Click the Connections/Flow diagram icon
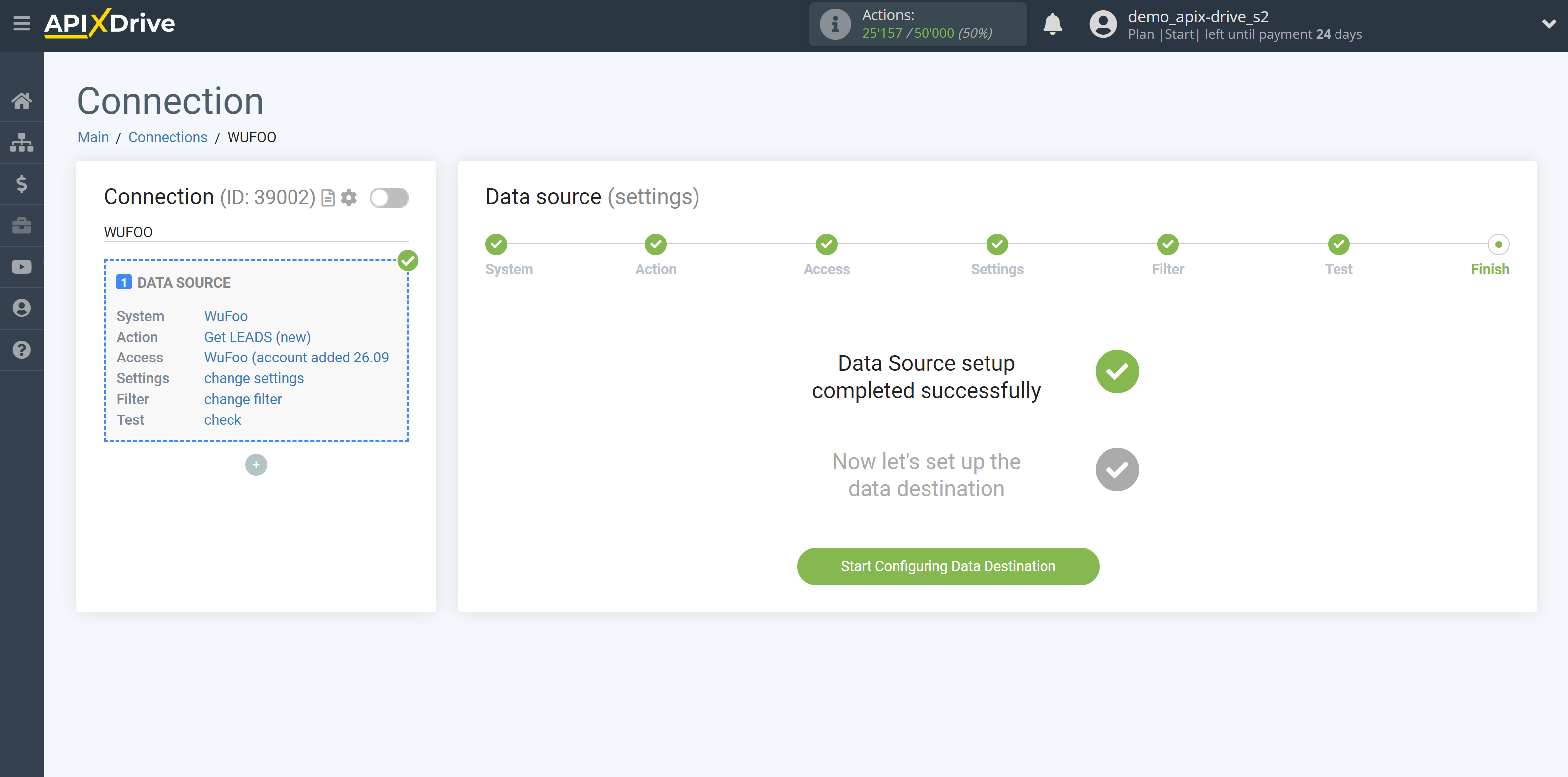1568x777 pixels. click(x=22, y=143)
